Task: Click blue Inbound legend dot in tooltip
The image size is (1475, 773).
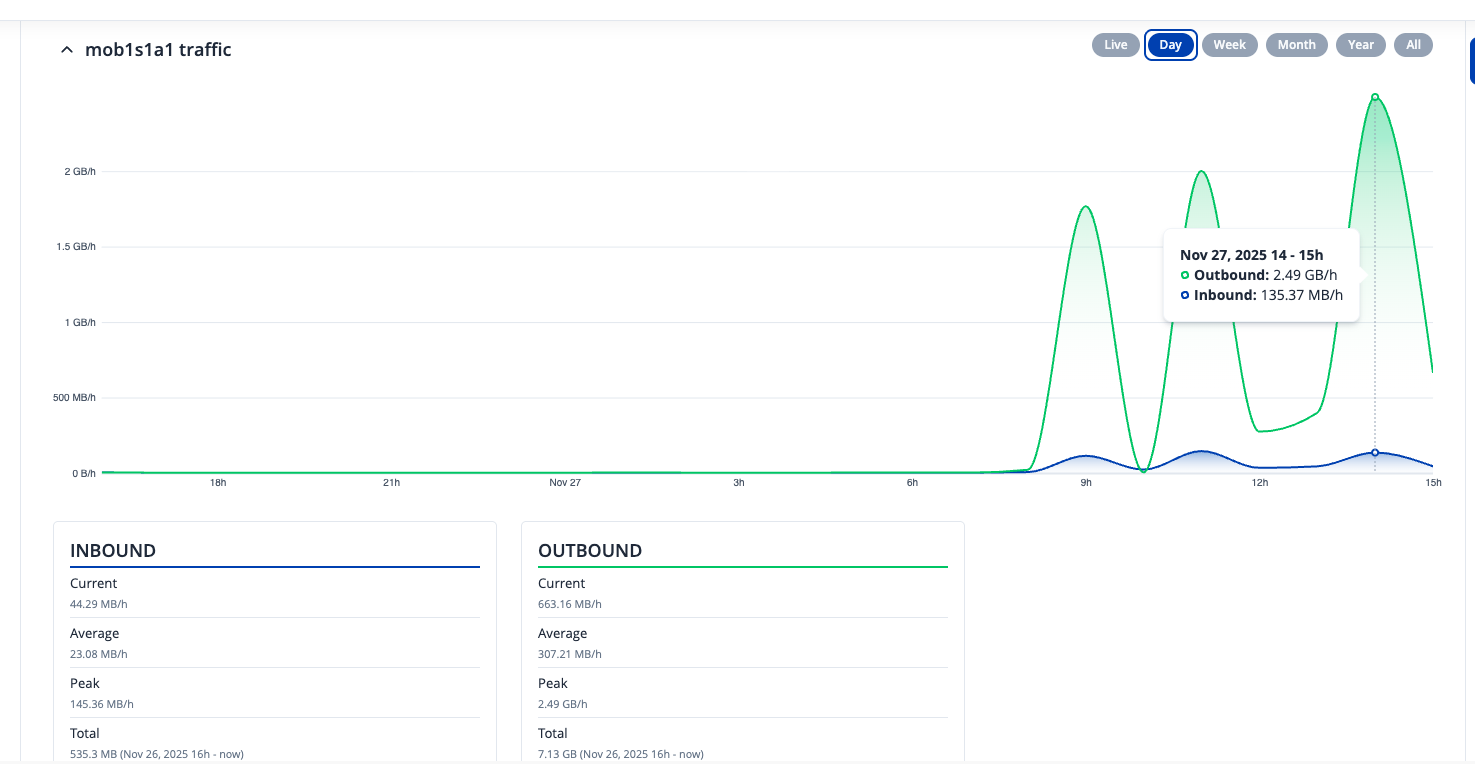Action: tap(1185, 295)
